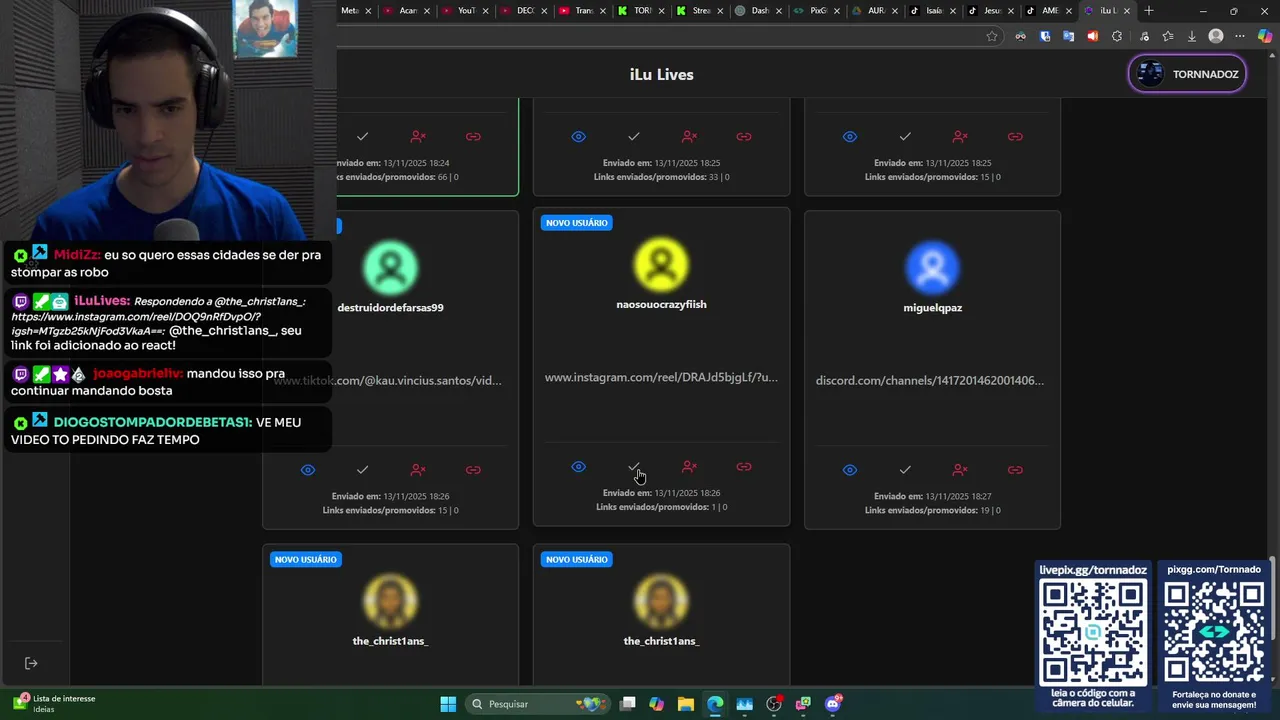1280x720 pixels.
Task: Block miguelqpaz using the red user-x icon
Action: (960, 470)
